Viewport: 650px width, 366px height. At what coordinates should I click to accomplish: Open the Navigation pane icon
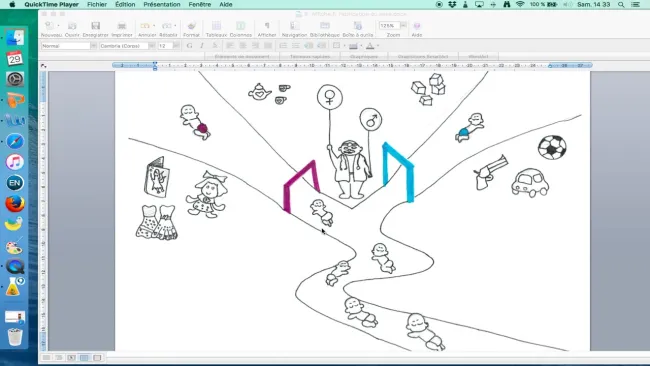click(294, 26)
